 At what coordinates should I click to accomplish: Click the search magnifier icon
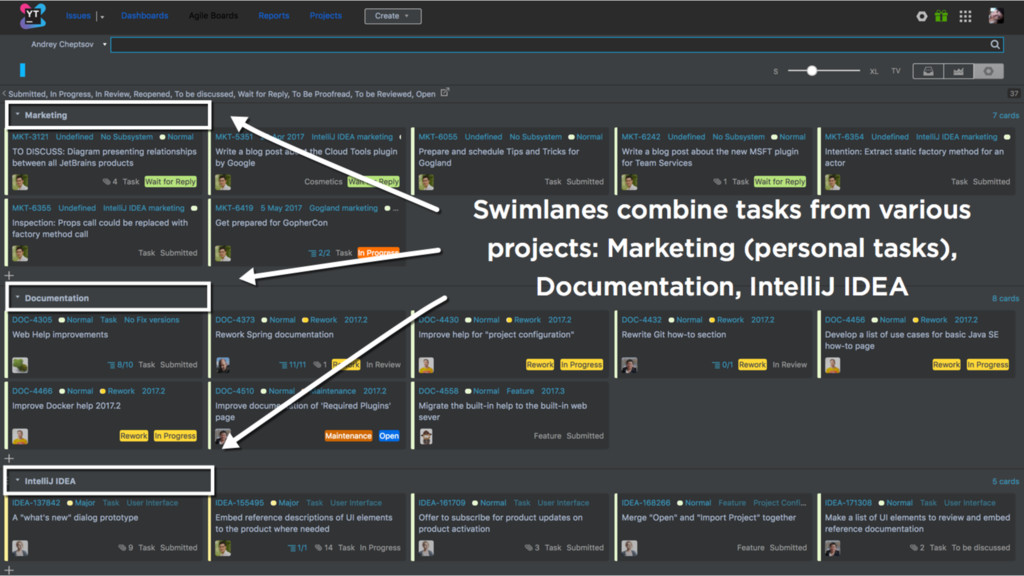click(x=995, y=44)
